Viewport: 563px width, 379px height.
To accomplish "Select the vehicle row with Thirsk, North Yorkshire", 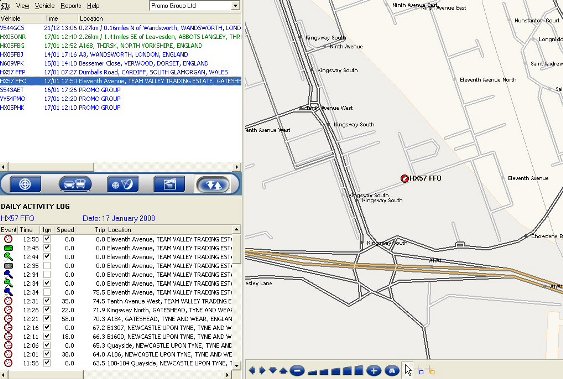I will 120,46.
